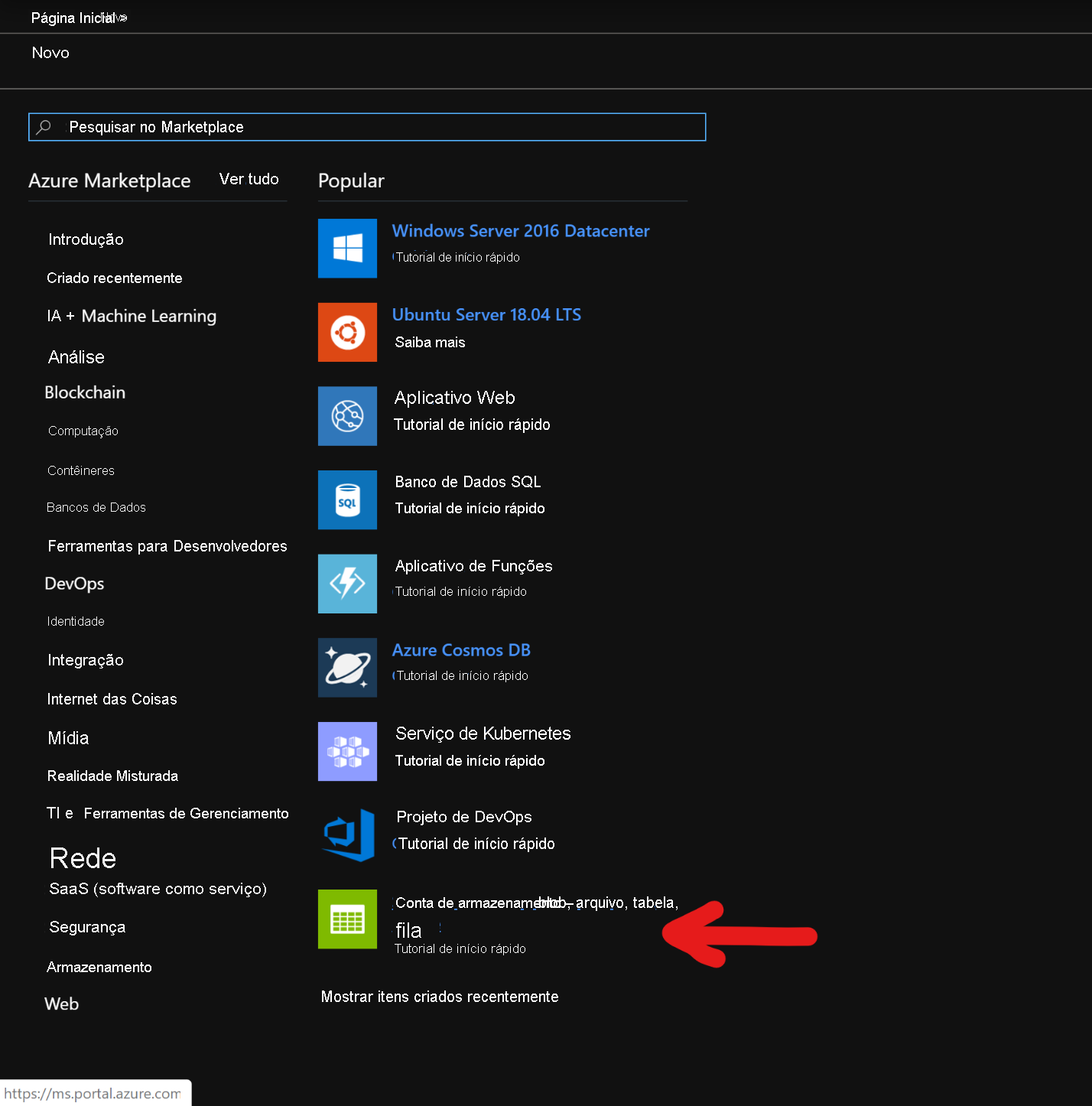The width and height of the screenshot is (1092, 1106).
Task: Select the Integração category
Action: (x=86, y=660)
